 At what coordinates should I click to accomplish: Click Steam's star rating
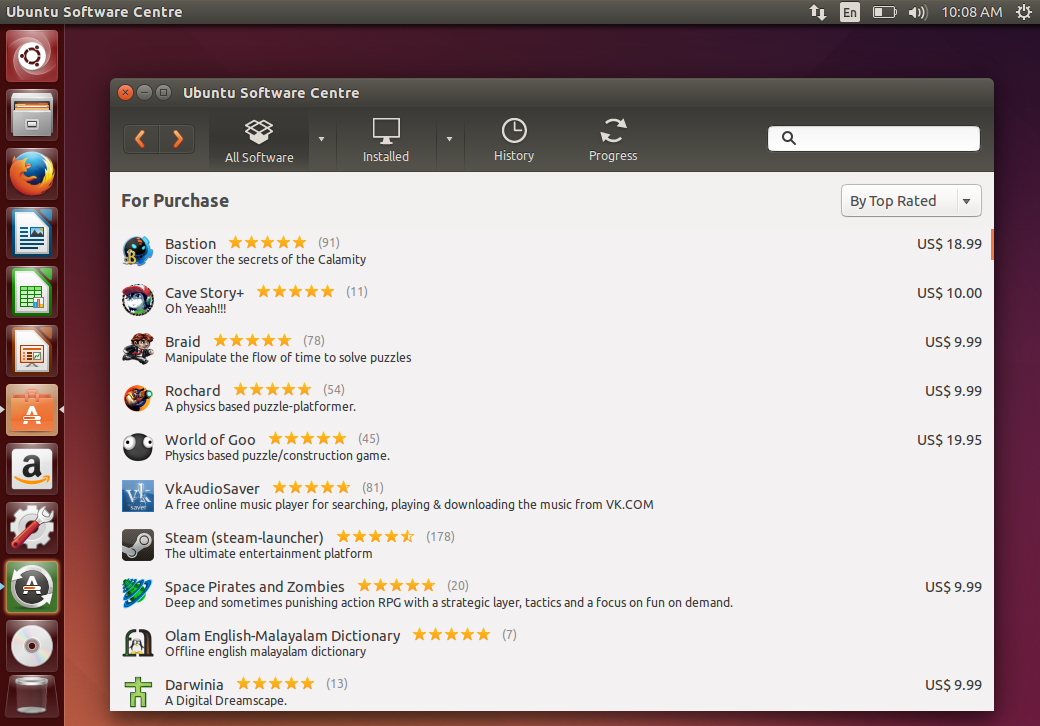click(x=375, y=536)
